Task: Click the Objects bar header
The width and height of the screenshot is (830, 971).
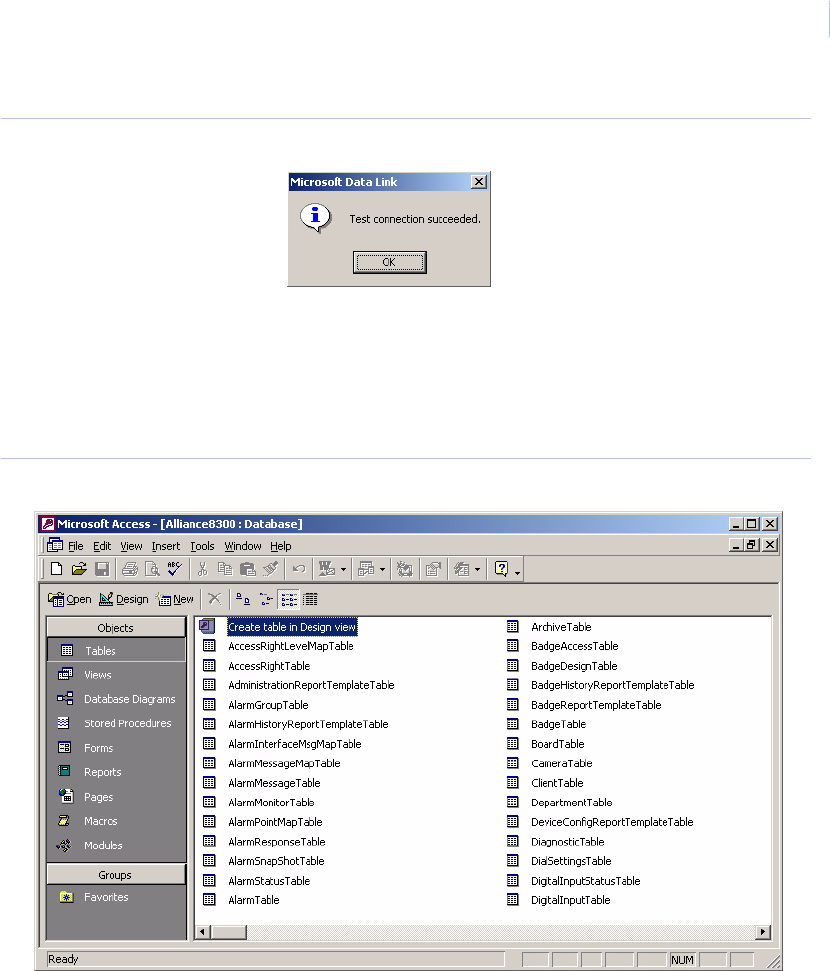Action: coord(116,627)
